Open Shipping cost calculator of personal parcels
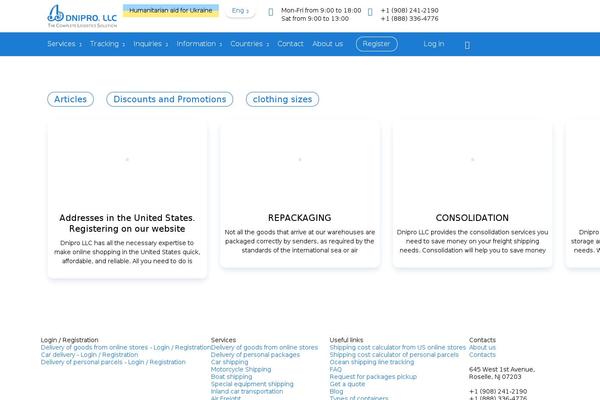This screenshot has height=400, width=600. (394, 355)
